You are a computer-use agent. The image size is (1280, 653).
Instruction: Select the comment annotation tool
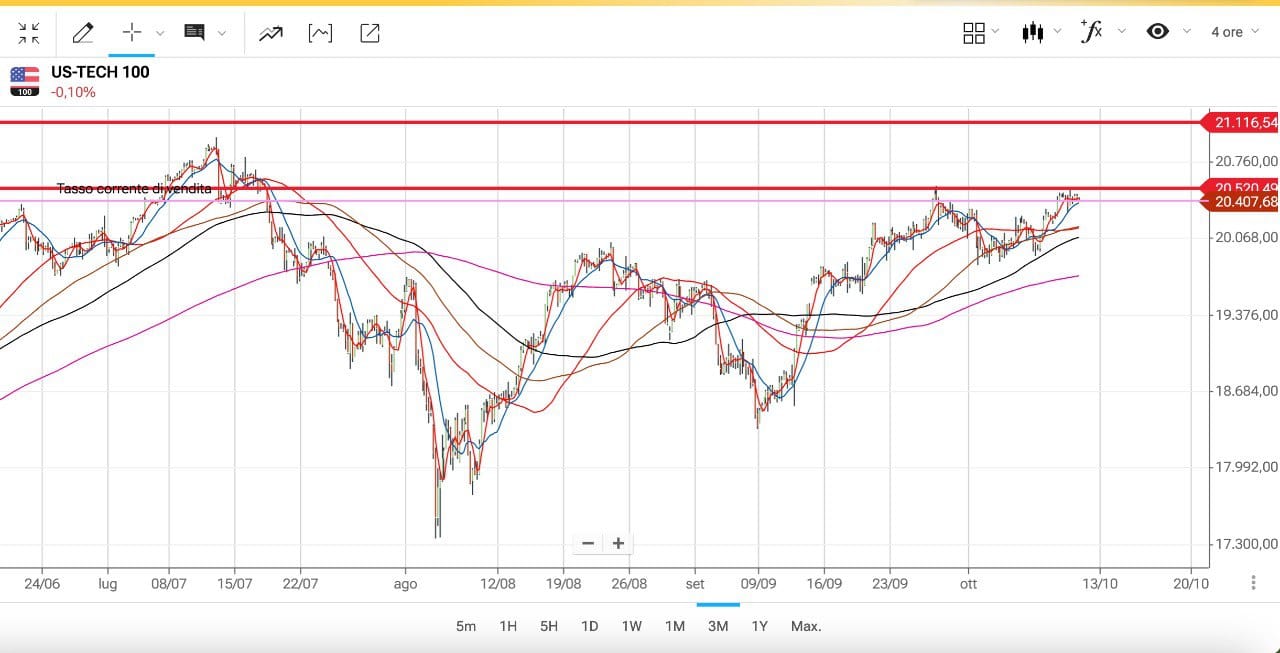click(195, 33)
